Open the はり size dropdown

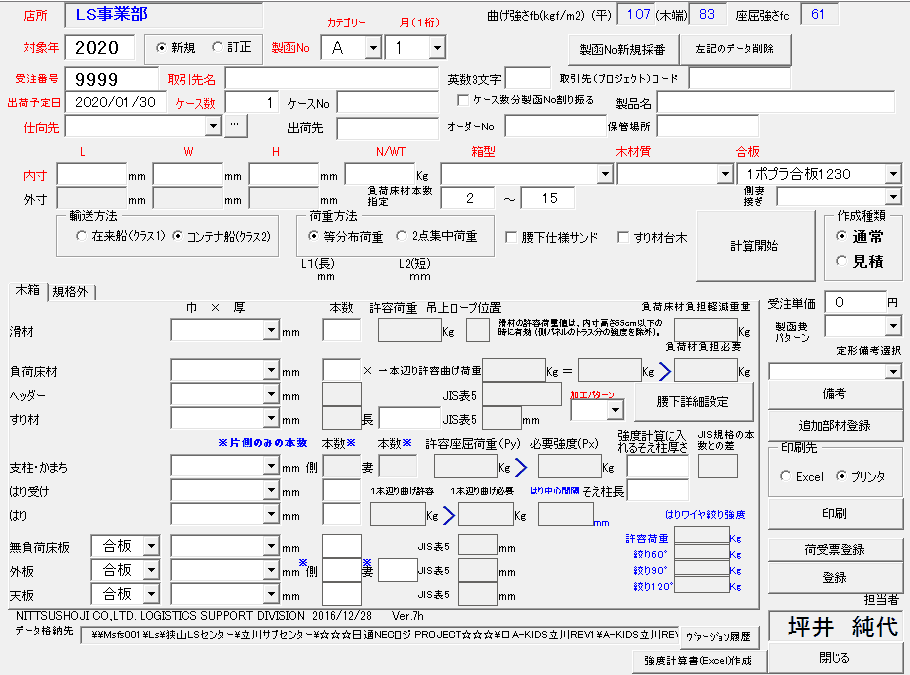pos(271,514)
